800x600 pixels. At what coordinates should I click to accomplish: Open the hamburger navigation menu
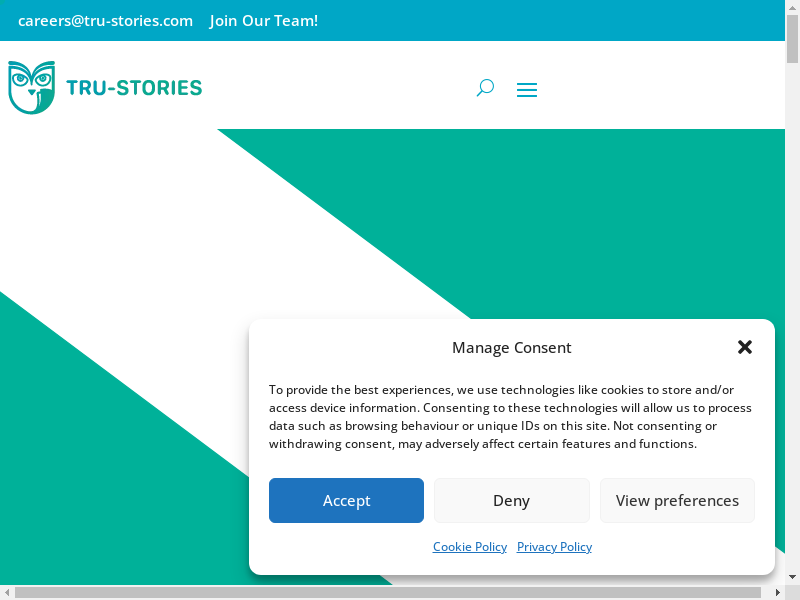(x=527, y=90)
